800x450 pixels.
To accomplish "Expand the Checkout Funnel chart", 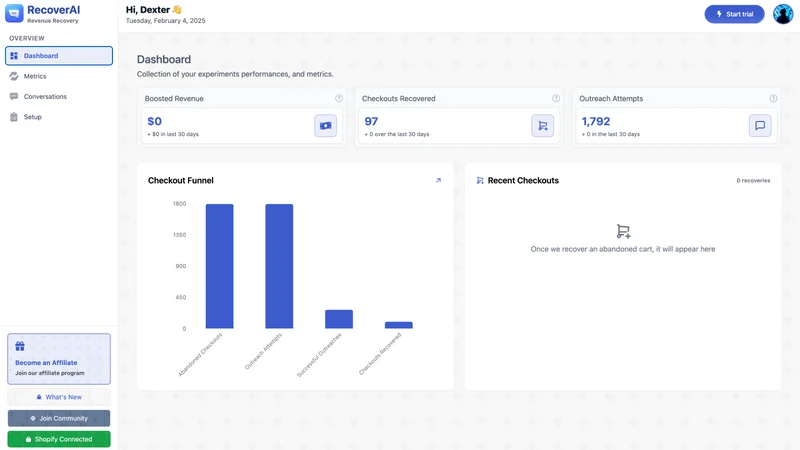I will [x=438, y=180].
